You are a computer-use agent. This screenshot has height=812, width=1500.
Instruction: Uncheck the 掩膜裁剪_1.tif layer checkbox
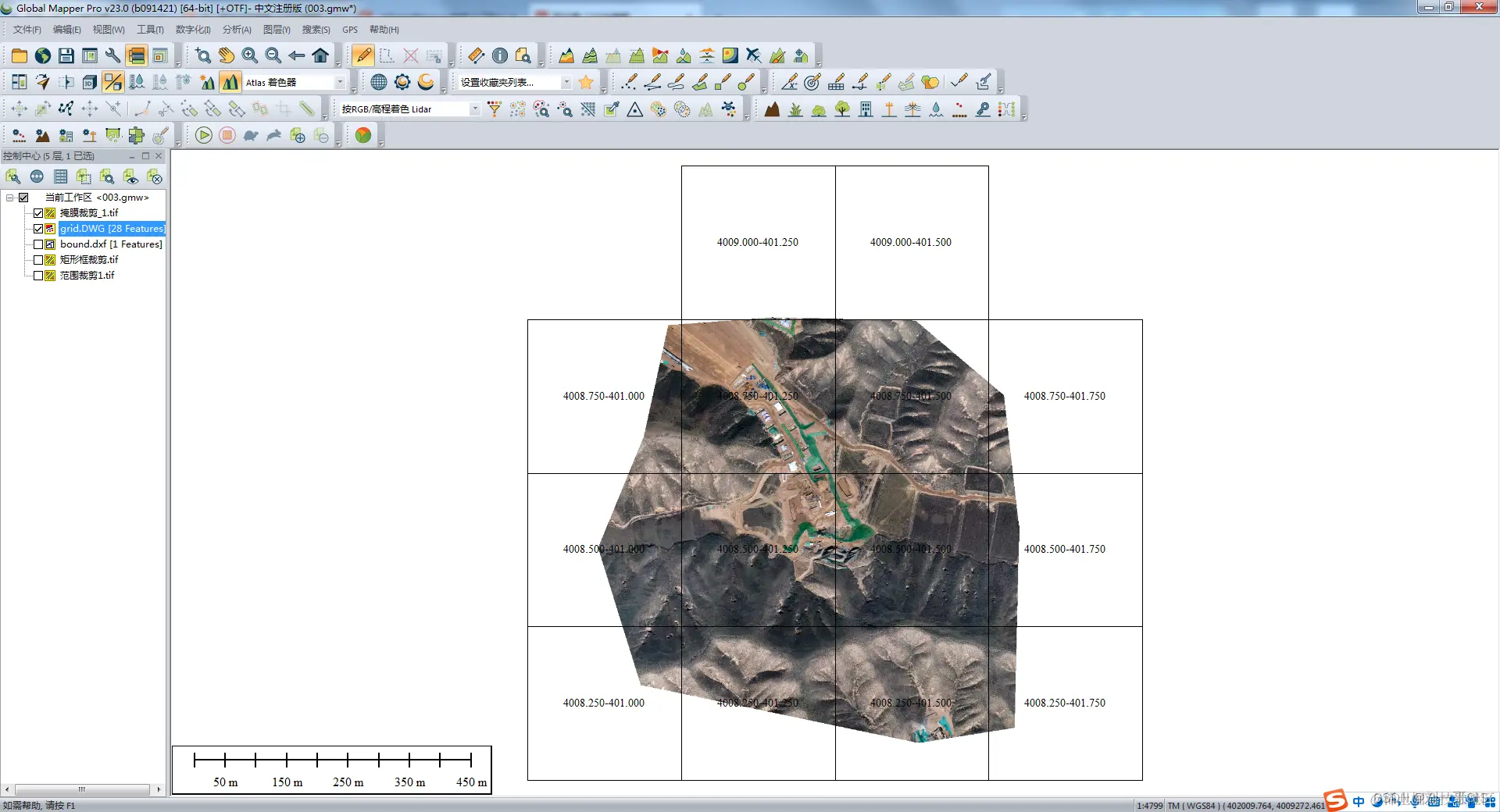point(38,213)
